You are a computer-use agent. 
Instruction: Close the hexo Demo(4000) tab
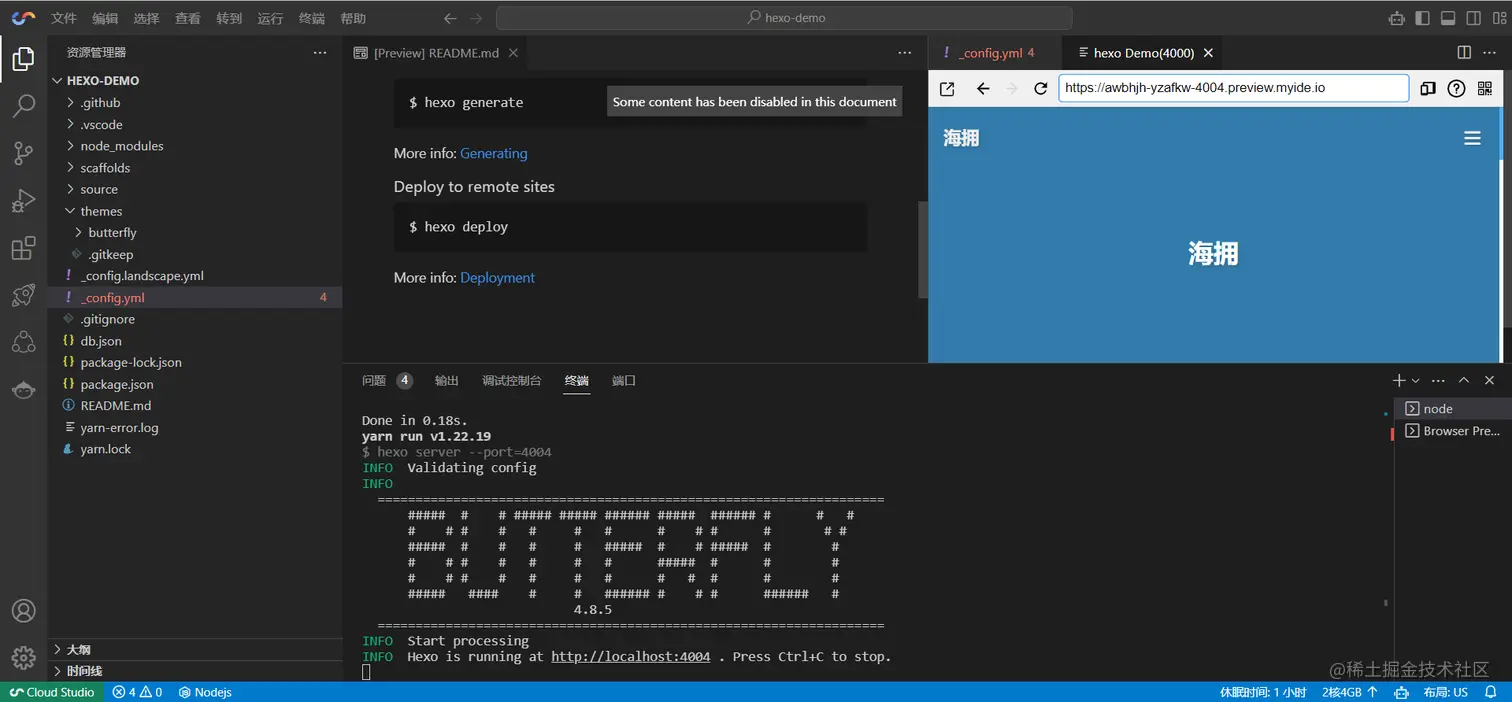pyautogui.click(x=1208, y=53)
